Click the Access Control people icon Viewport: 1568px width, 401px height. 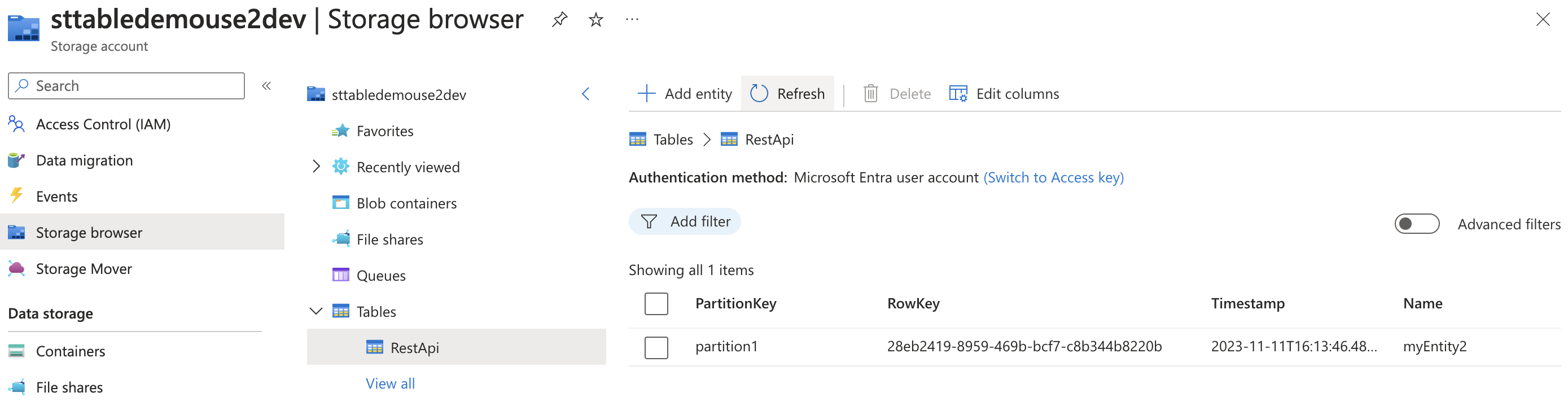[16, 124]
